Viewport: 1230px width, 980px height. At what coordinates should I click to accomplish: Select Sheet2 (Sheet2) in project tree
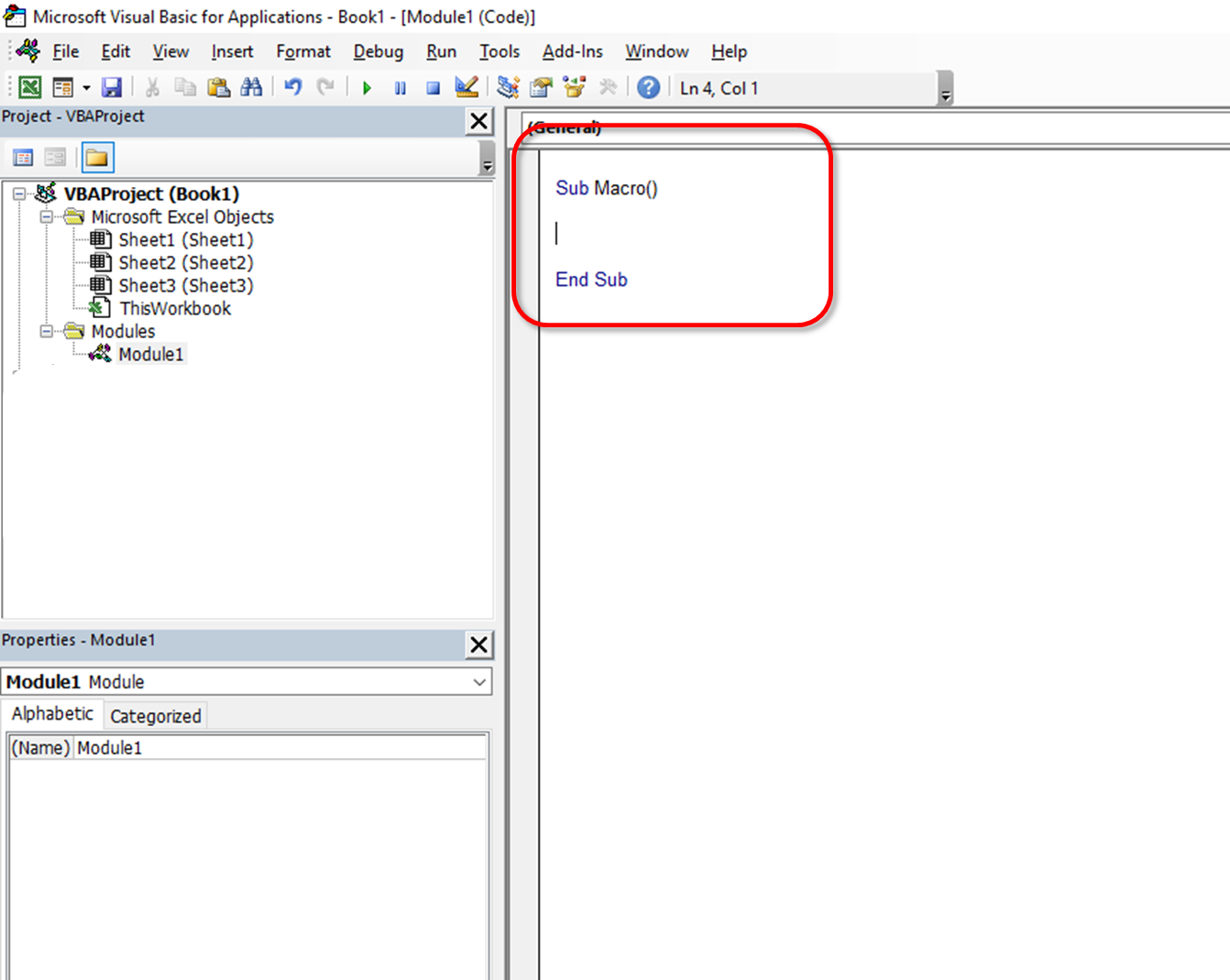186,263
